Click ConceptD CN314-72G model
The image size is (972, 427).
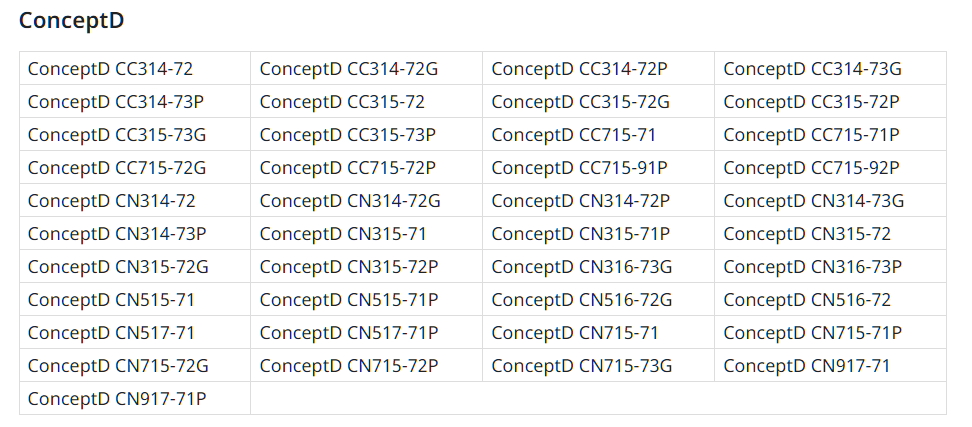tap(366, 200)
